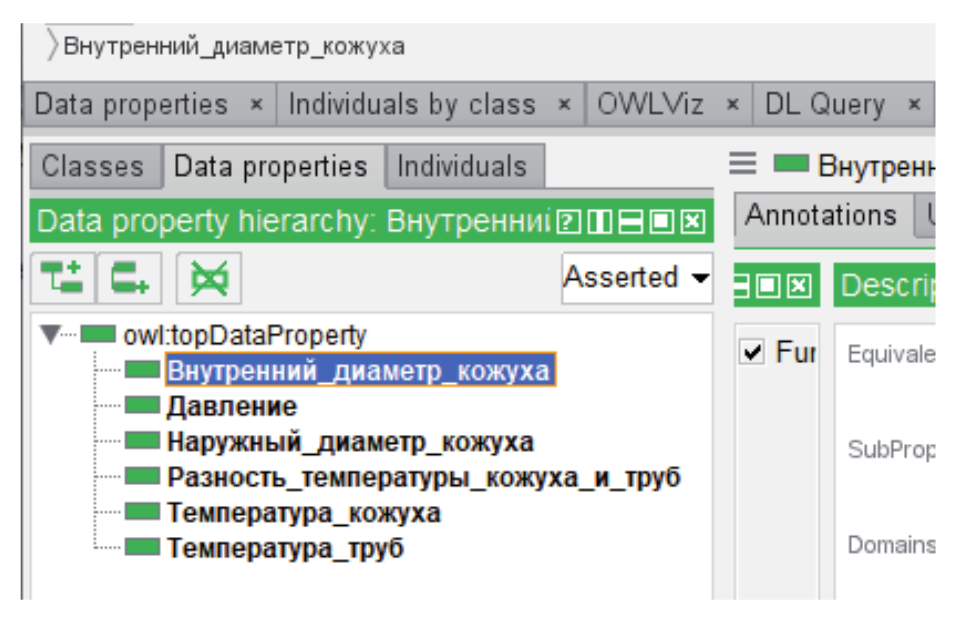Open the Asserted dropdown
This screenshot has height=618, width=959.
[x=637, y=277]
